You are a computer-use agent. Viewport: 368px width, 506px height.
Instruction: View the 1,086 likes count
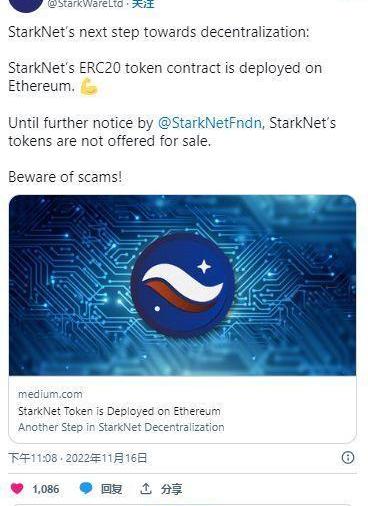(x=46, y=489)
